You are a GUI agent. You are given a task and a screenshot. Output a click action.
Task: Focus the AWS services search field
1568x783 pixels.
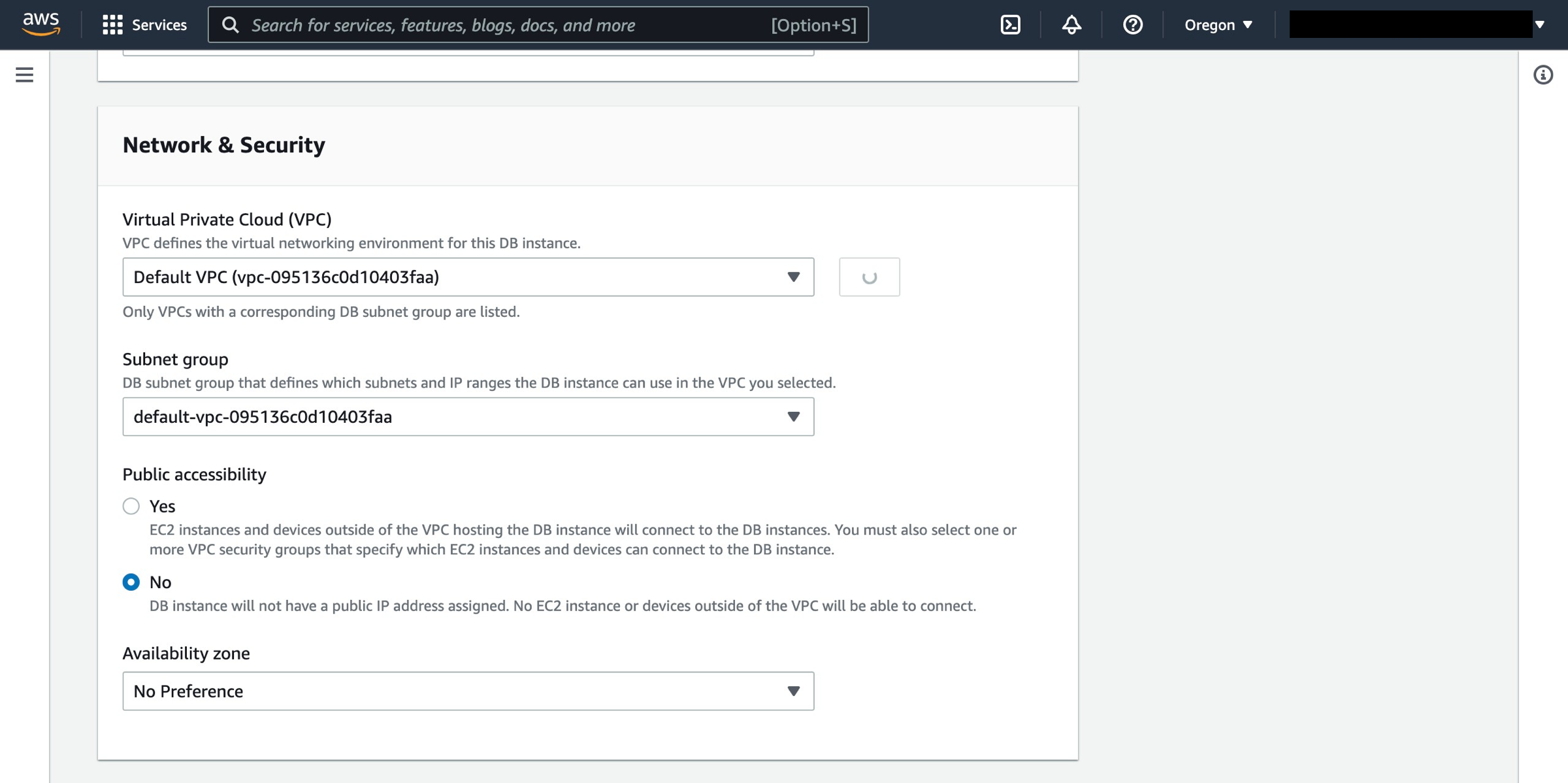538,25
